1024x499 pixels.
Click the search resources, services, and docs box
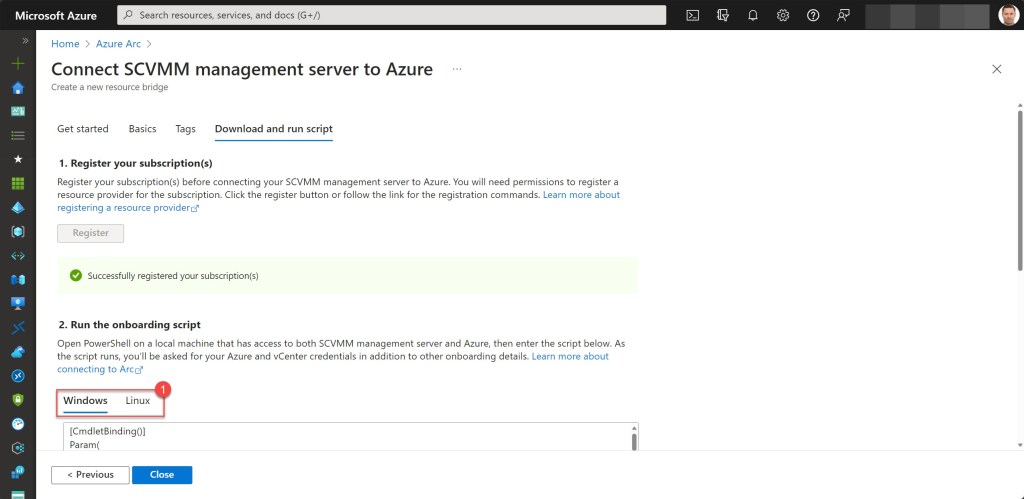click(x=392, y=15)
